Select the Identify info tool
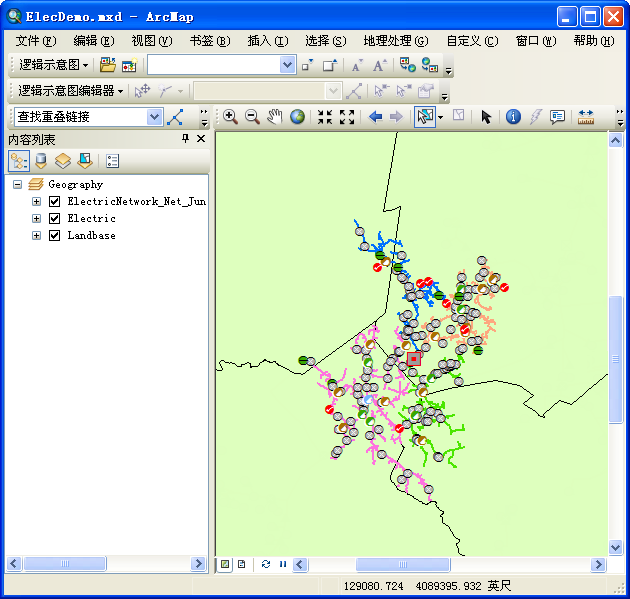The width and height of the screenshot is (630, 599). pyautogui.click(x=513, y=117)
